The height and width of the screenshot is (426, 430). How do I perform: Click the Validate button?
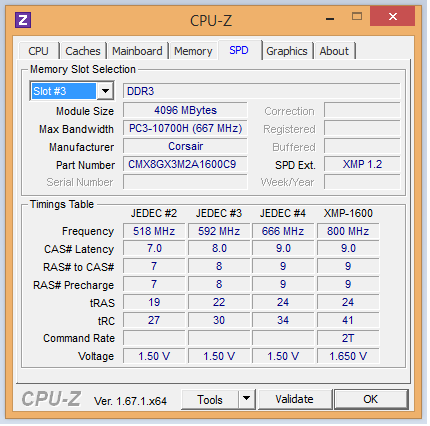point(294,399)
